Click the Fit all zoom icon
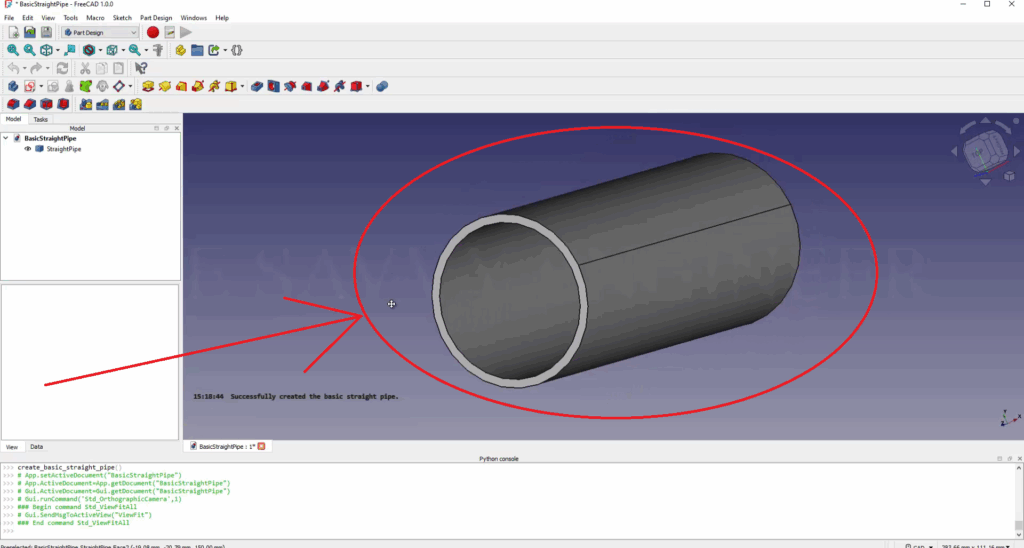The width and height of the screenshot is (1024, 548). tap(13, 50)
